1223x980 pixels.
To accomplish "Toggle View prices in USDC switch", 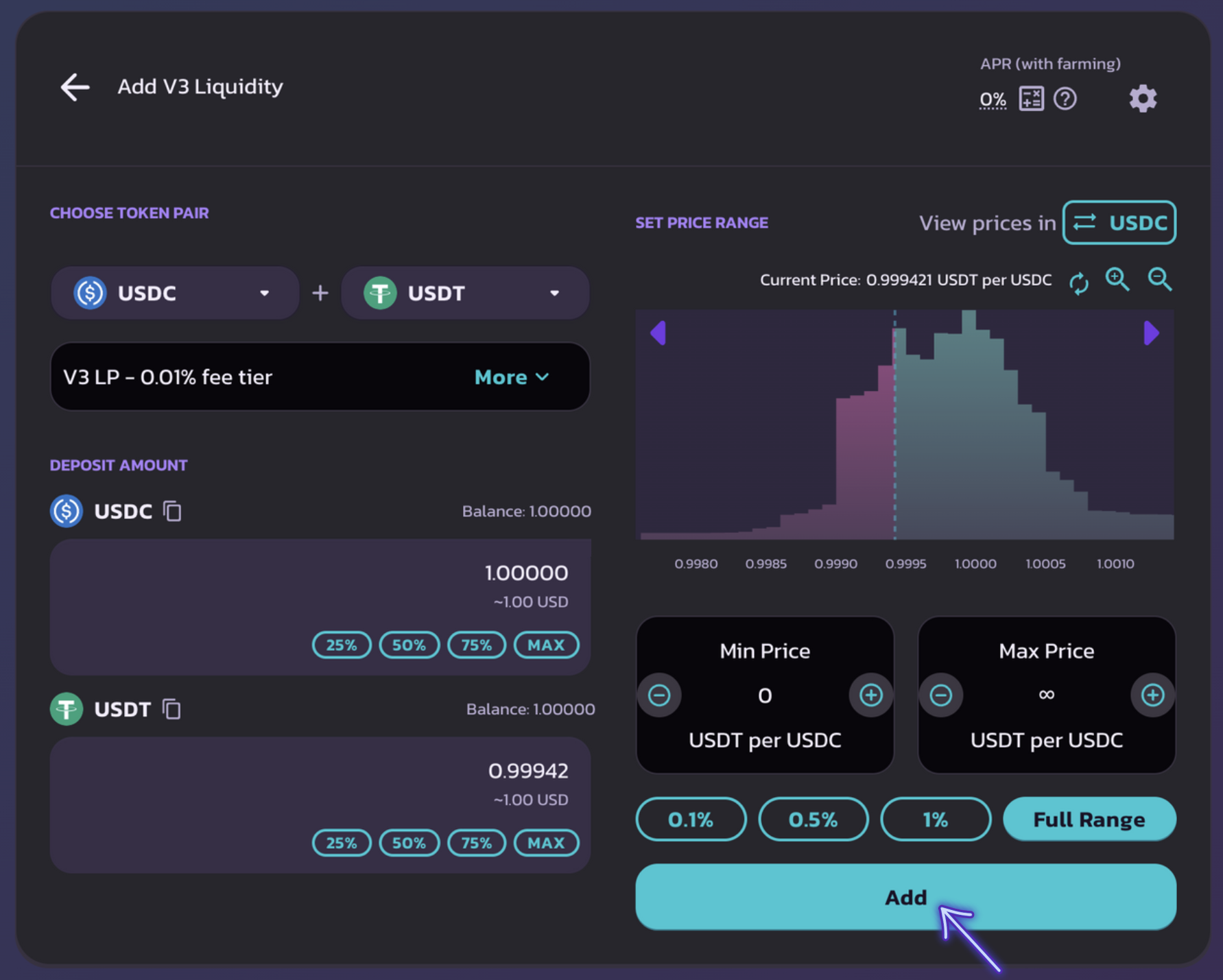I will (x=1119, y=223).
